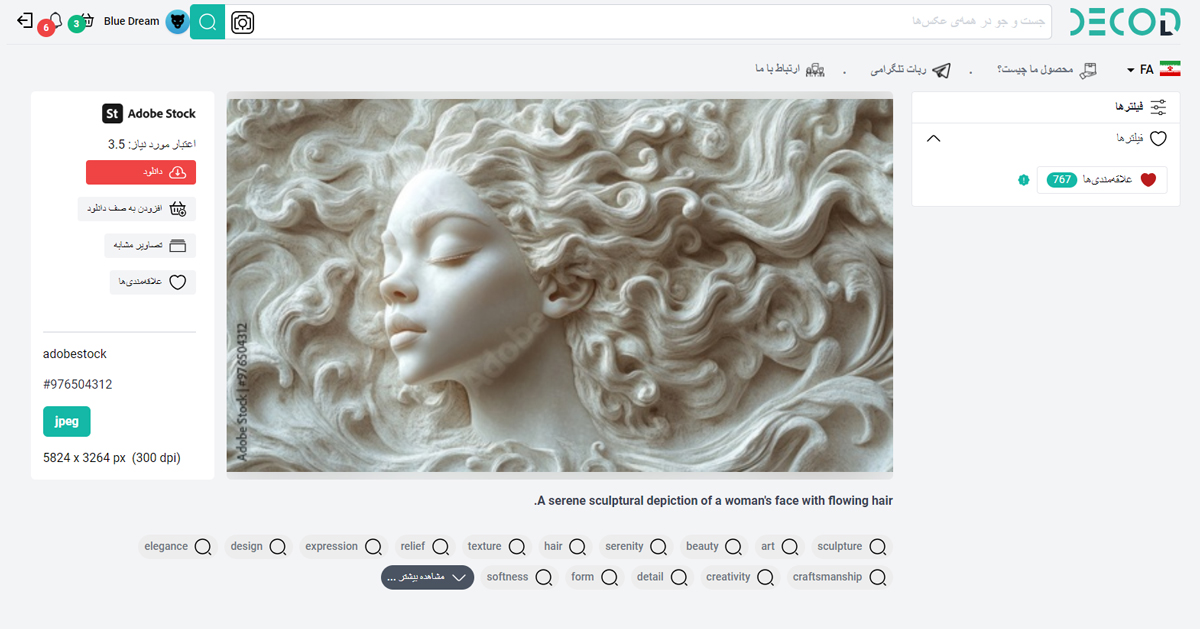
Task: Click the logout arrow icon
Action: [25, 21]
